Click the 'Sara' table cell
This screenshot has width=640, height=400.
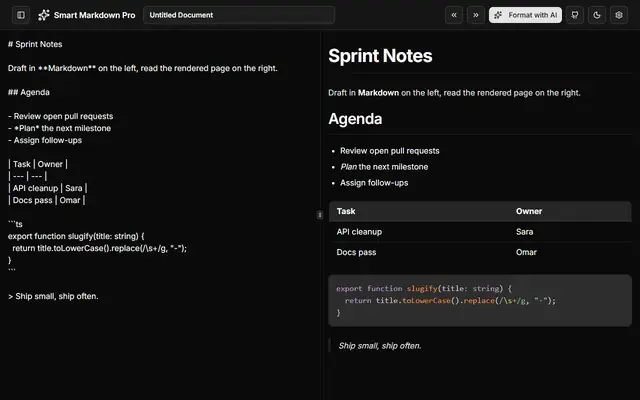[x=524, y=232]
